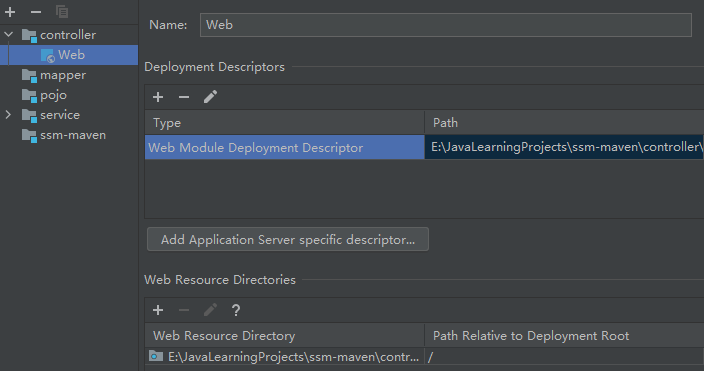Open help for web resource directories
Viewport: 704px width, 371px height.
pos(236,310)
